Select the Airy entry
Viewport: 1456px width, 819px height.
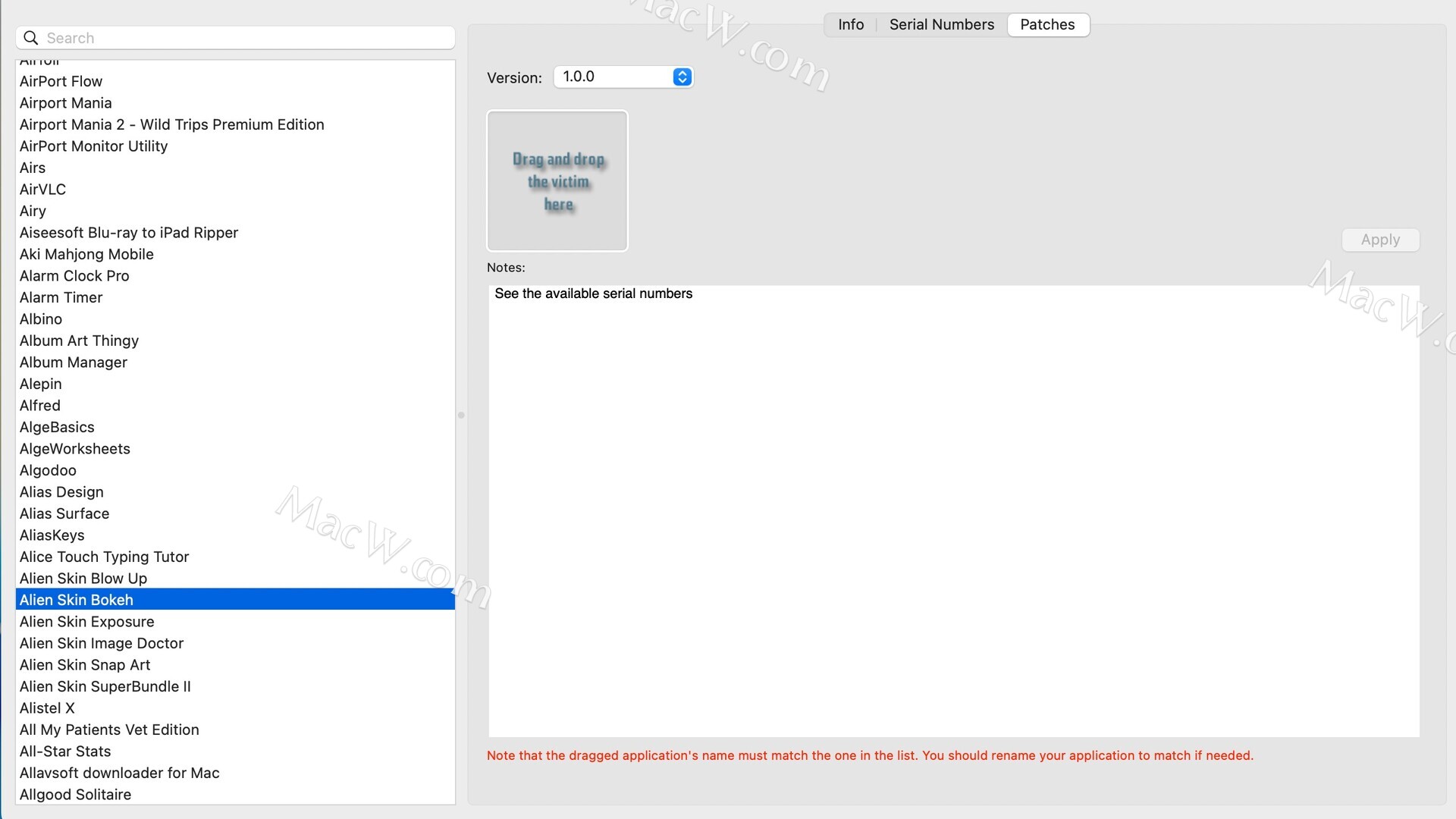click(235, 211)
